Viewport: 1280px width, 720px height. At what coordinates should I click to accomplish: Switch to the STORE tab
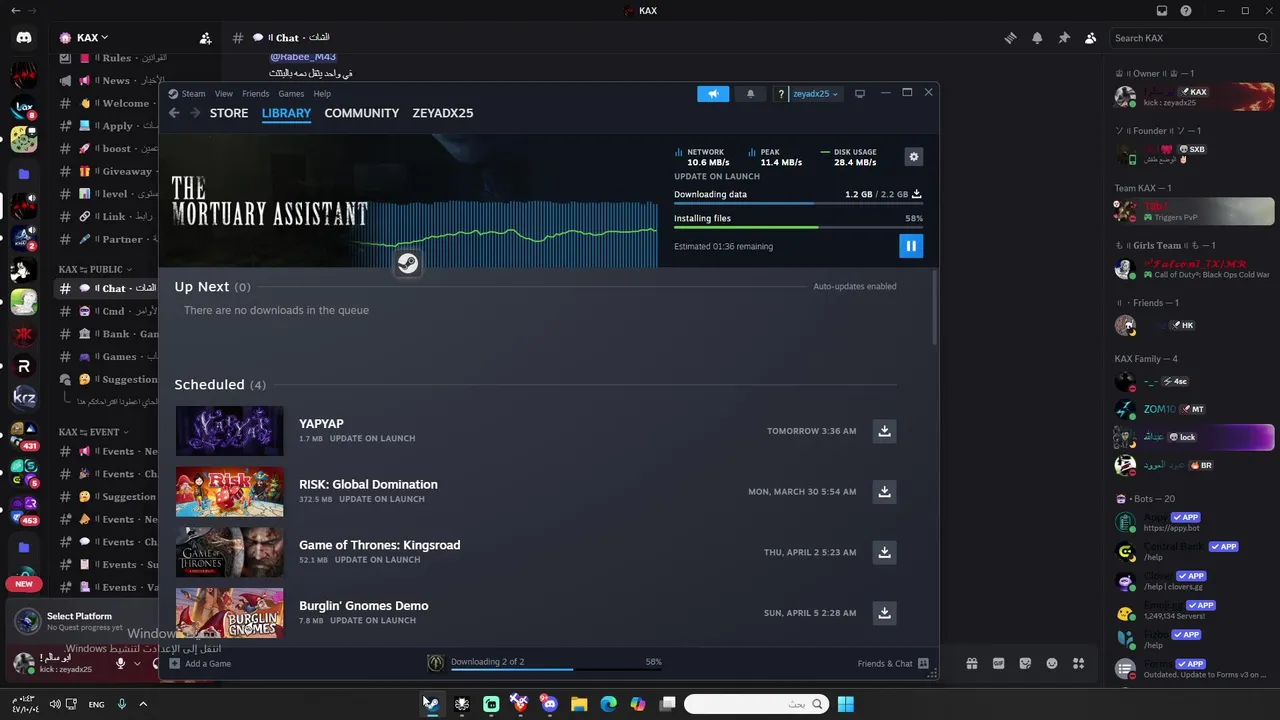pyautogui.click(x=229, y=113)
